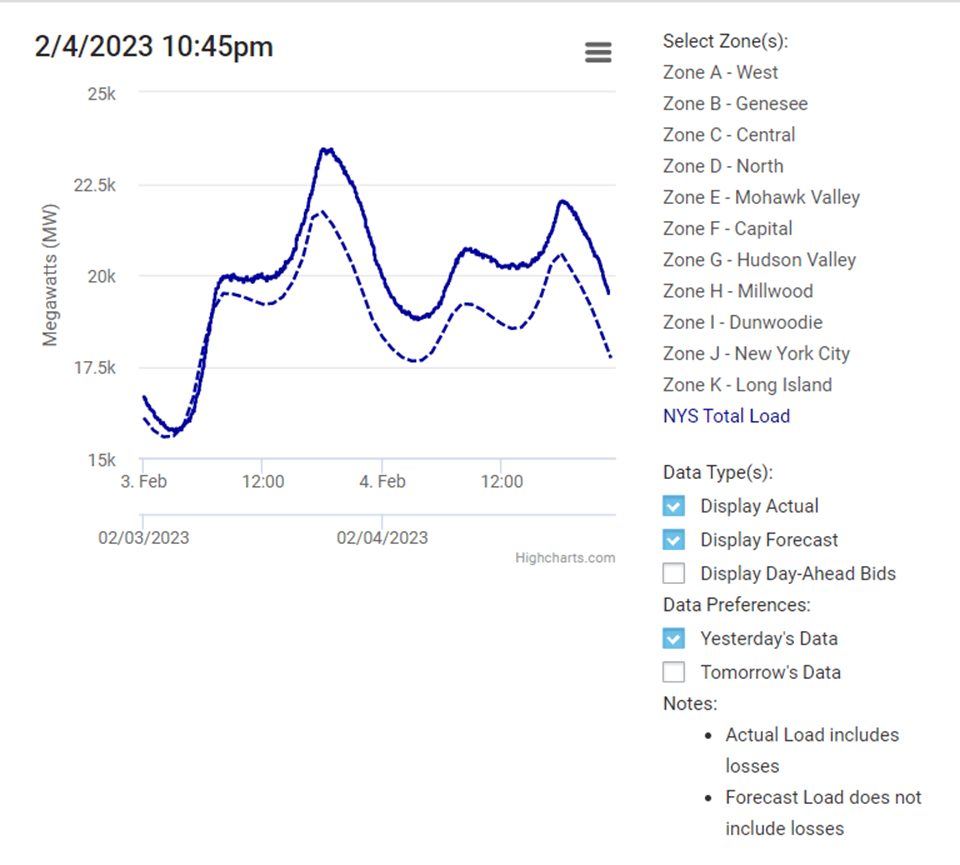Uncheck the Display Actual checkbox

tap(674, 506)
